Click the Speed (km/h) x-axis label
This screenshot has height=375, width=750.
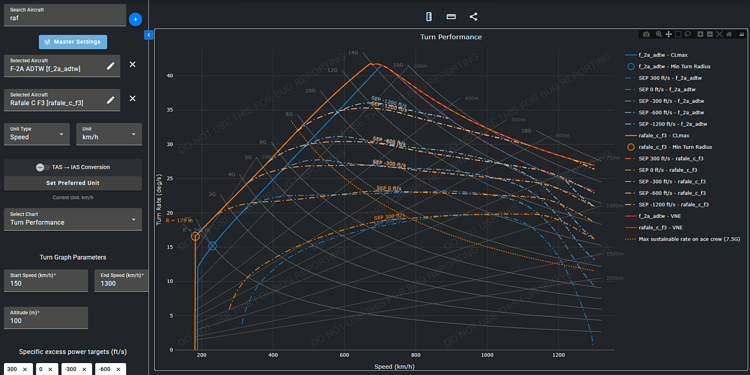pos(395,367)
